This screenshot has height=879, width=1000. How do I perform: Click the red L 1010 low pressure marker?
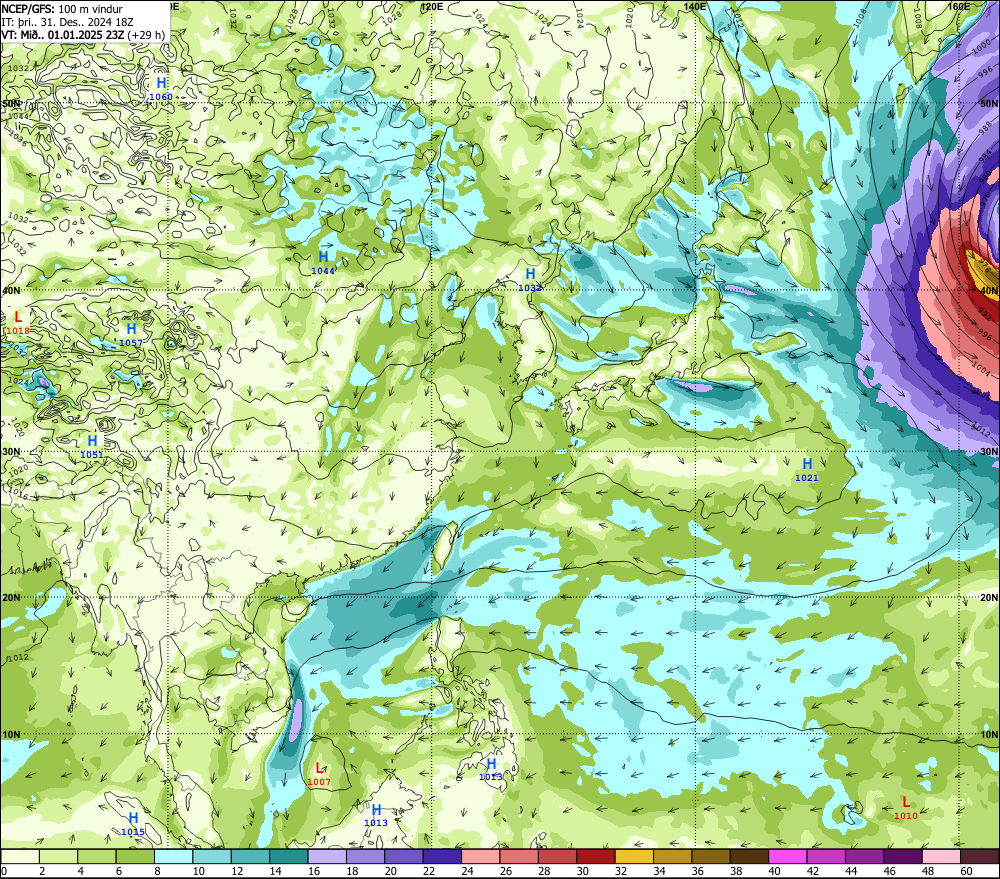click(906, 808)
